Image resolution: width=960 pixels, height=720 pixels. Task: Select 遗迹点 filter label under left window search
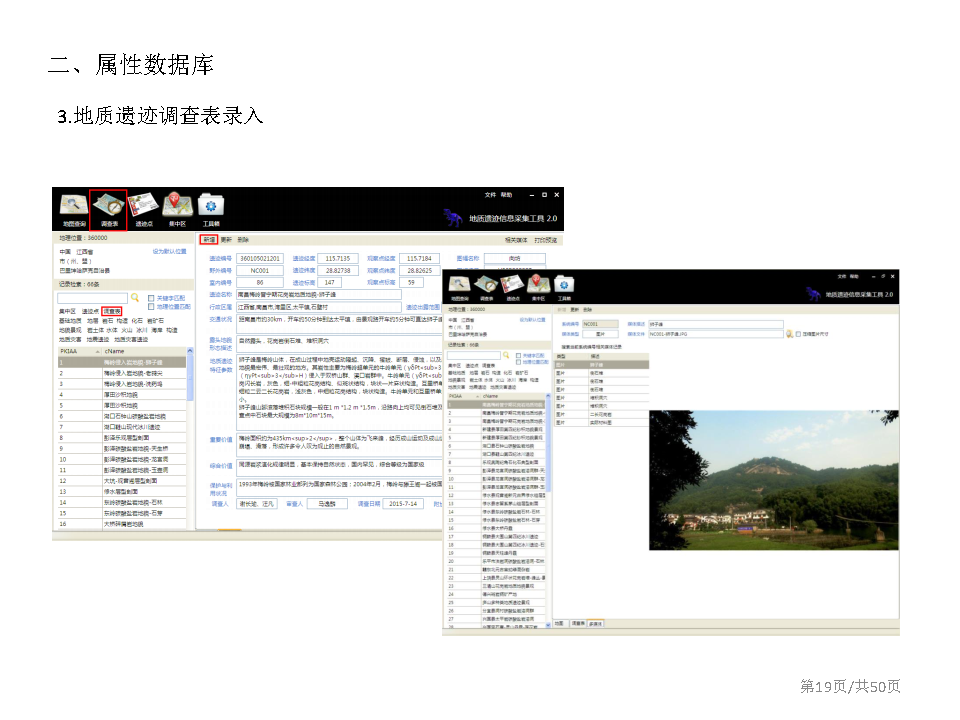pos(90,311)
